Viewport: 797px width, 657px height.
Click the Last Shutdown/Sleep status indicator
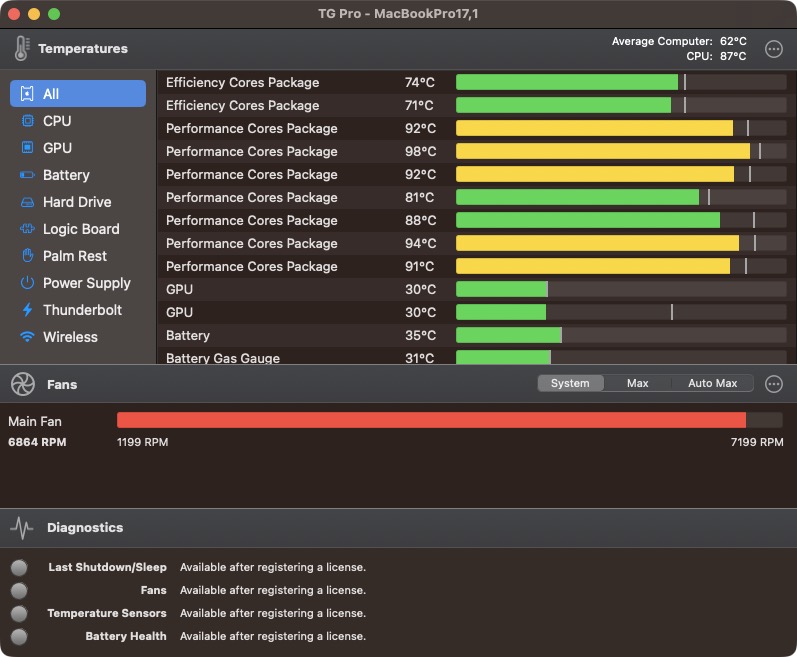point(19,568)
